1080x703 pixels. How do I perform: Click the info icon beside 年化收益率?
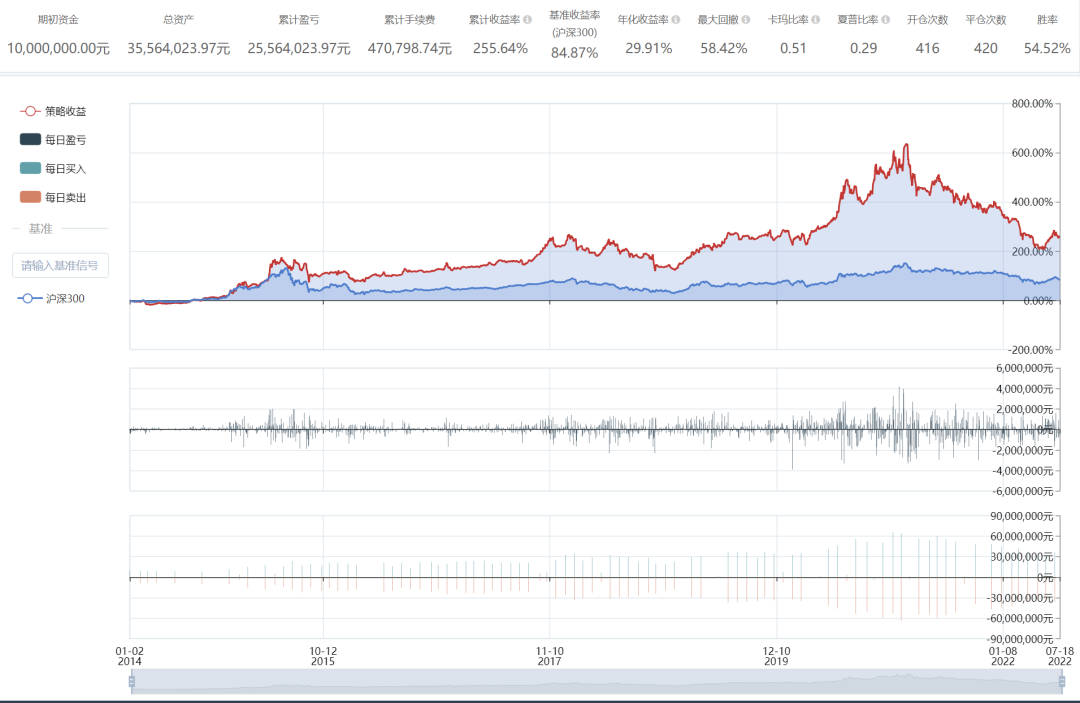pos(676,19)
